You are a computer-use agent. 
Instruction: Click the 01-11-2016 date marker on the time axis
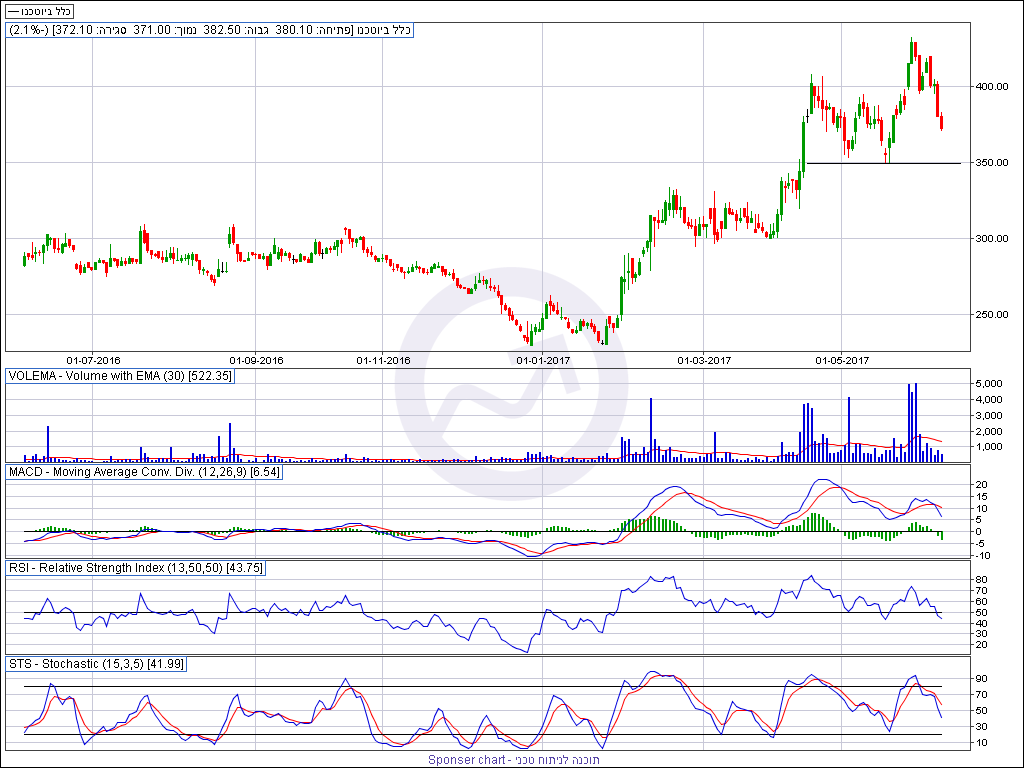(x=384, y=360)
